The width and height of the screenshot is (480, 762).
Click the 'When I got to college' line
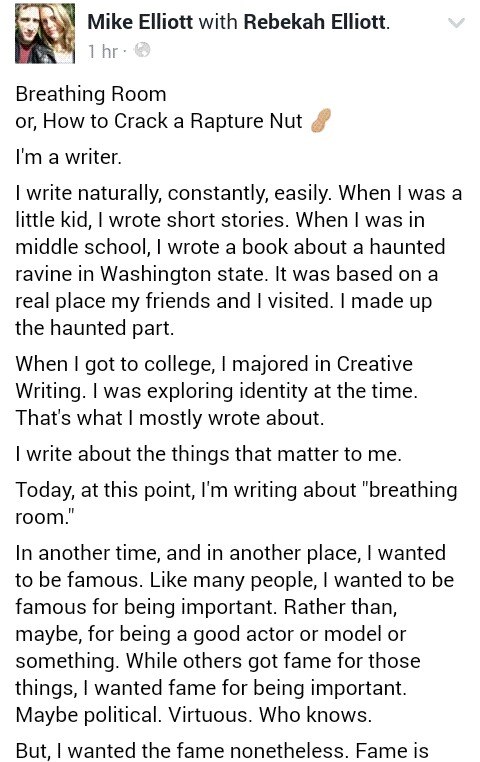(x=214, y=364)
